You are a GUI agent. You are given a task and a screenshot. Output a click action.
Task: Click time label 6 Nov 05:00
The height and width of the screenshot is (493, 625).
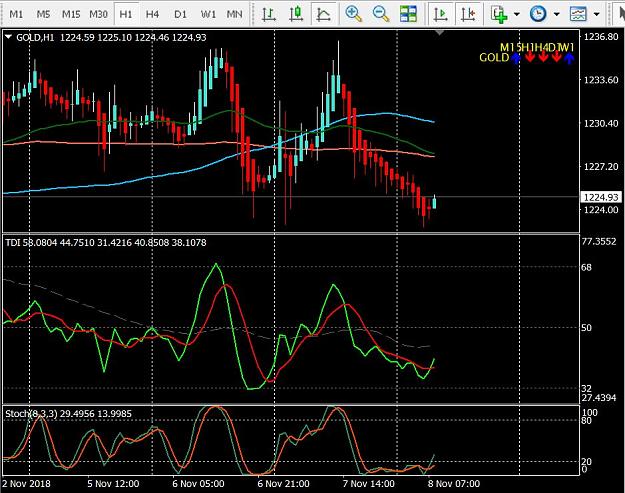point(198,484)
